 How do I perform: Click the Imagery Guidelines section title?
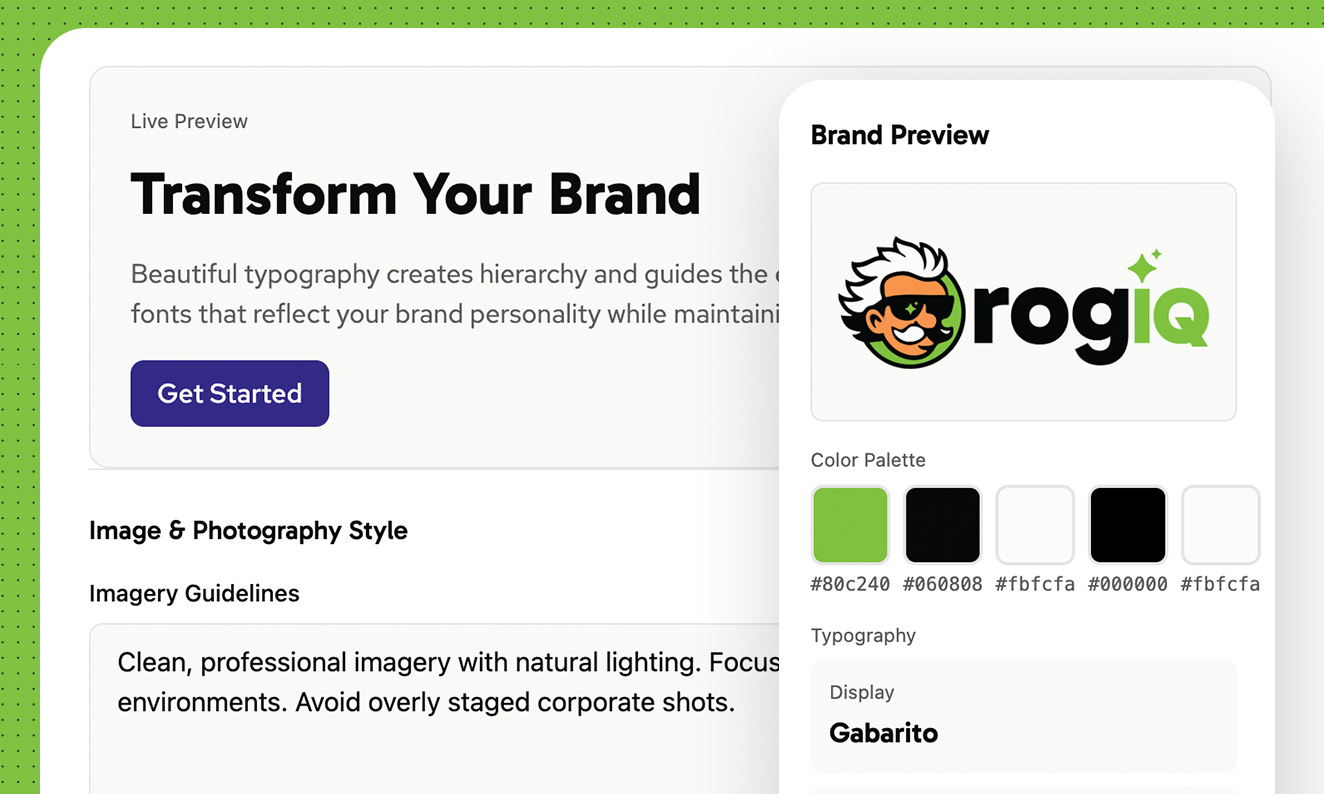194,593
